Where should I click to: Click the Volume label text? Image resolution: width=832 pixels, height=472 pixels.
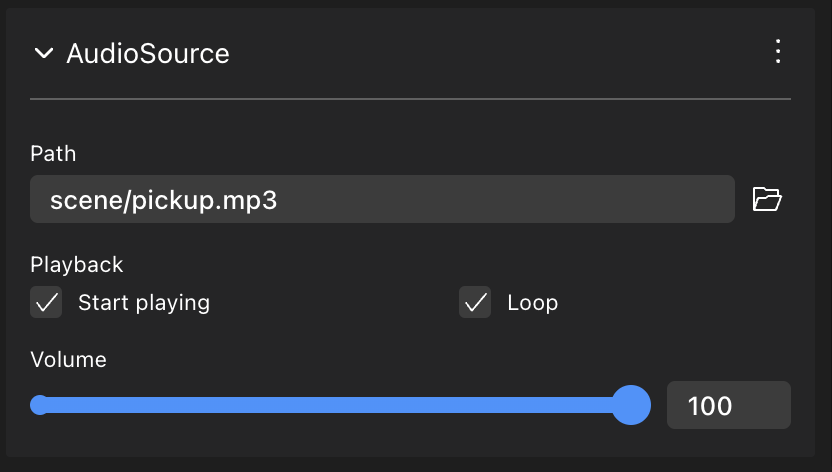pos(68,359)
